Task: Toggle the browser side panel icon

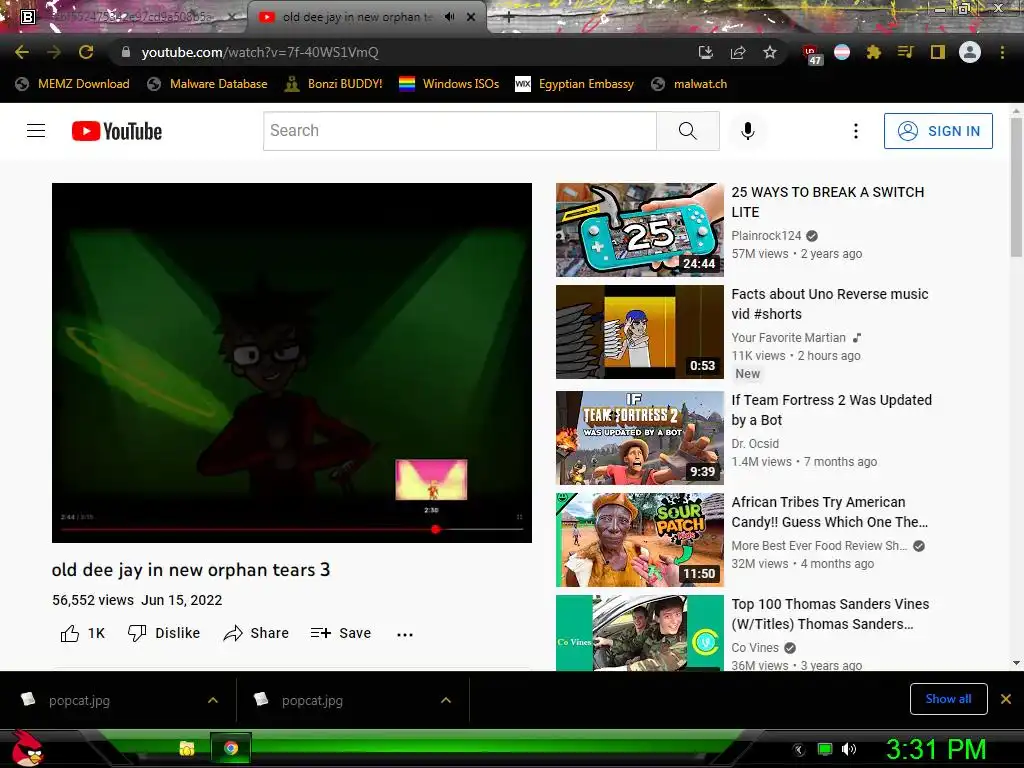Action: pos(937,52)
